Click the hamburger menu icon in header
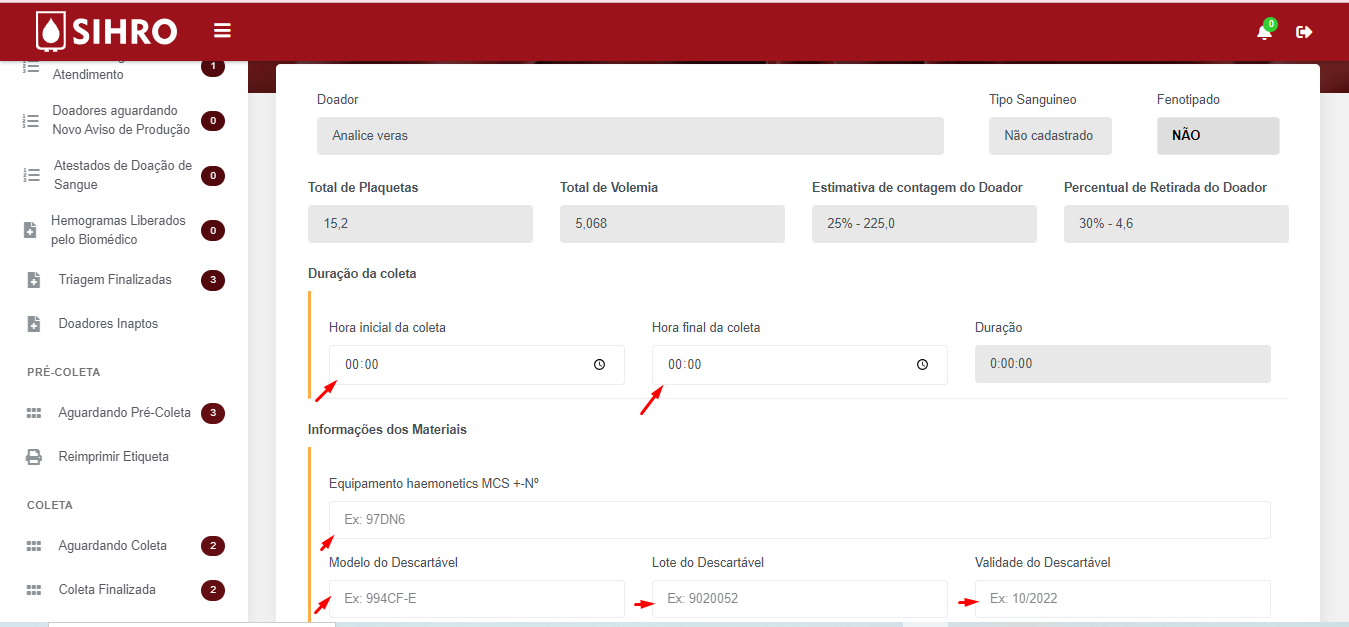Screen dimensions: 1349x627 pos(222,31)
